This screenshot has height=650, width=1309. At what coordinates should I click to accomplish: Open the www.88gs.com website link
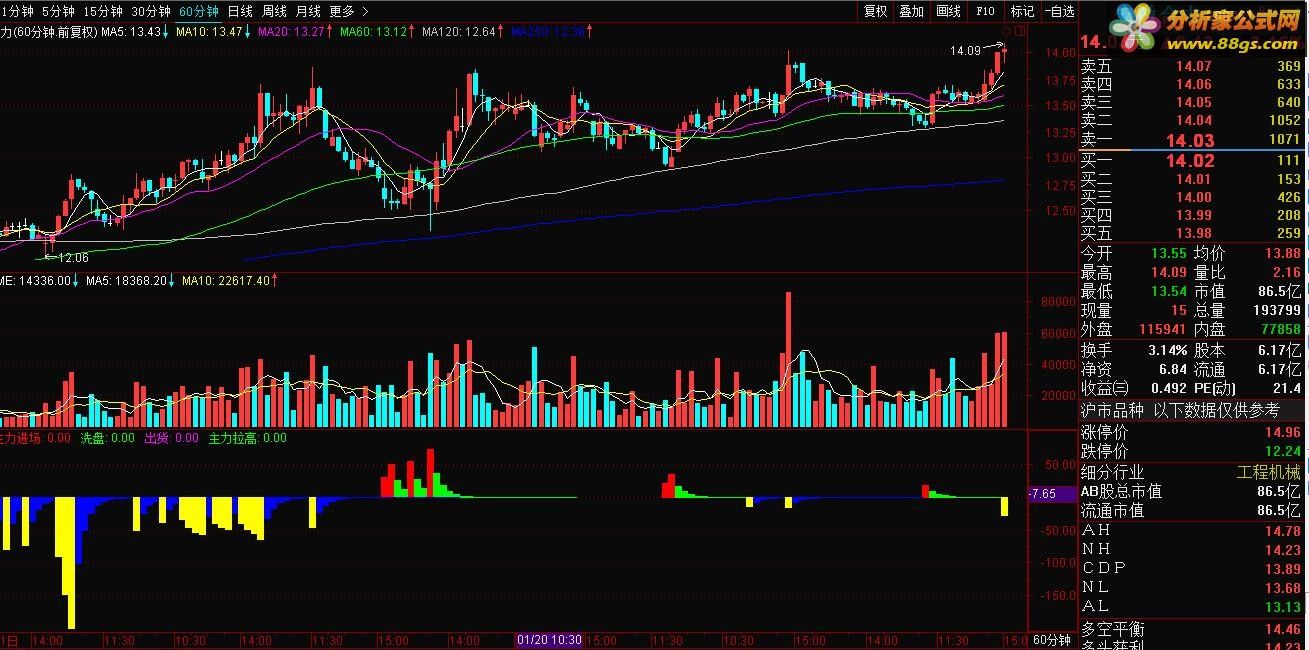(1232, 43)
